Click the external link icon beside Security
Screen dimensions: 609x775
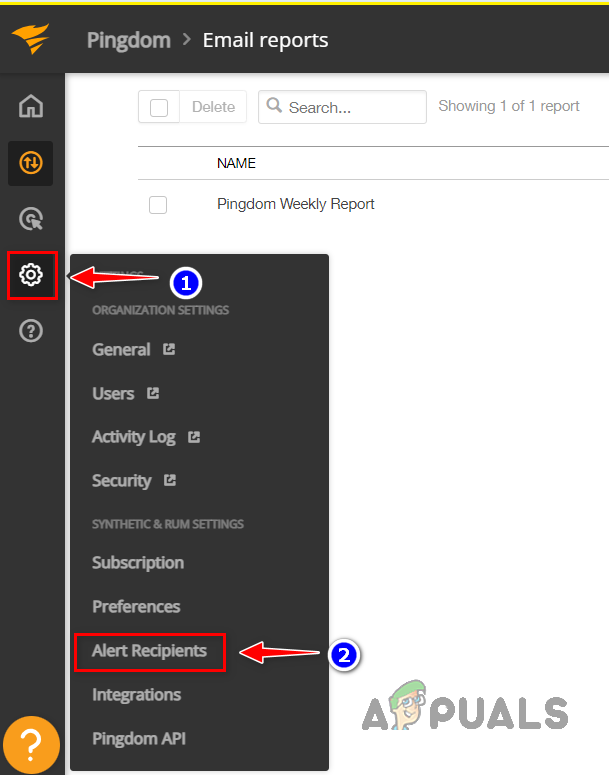170,480
